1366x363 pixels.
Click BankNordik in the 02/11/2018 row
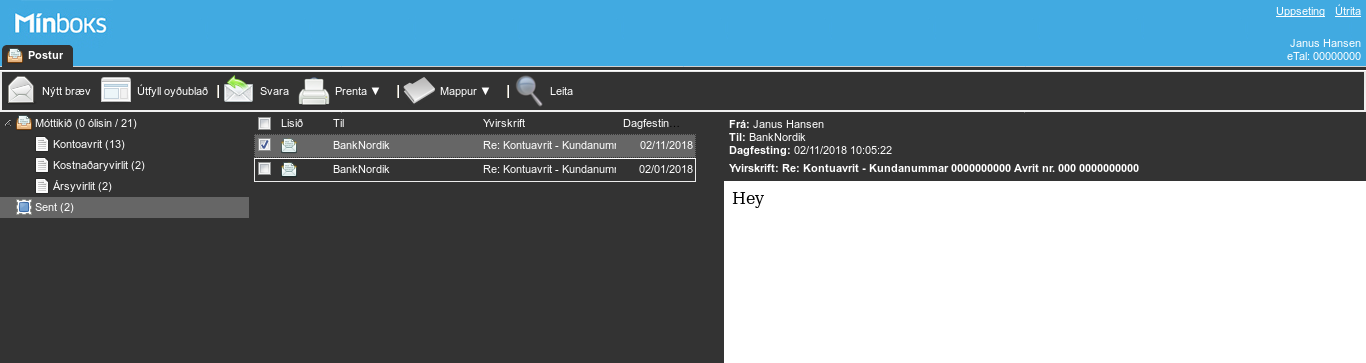(361, 145)
